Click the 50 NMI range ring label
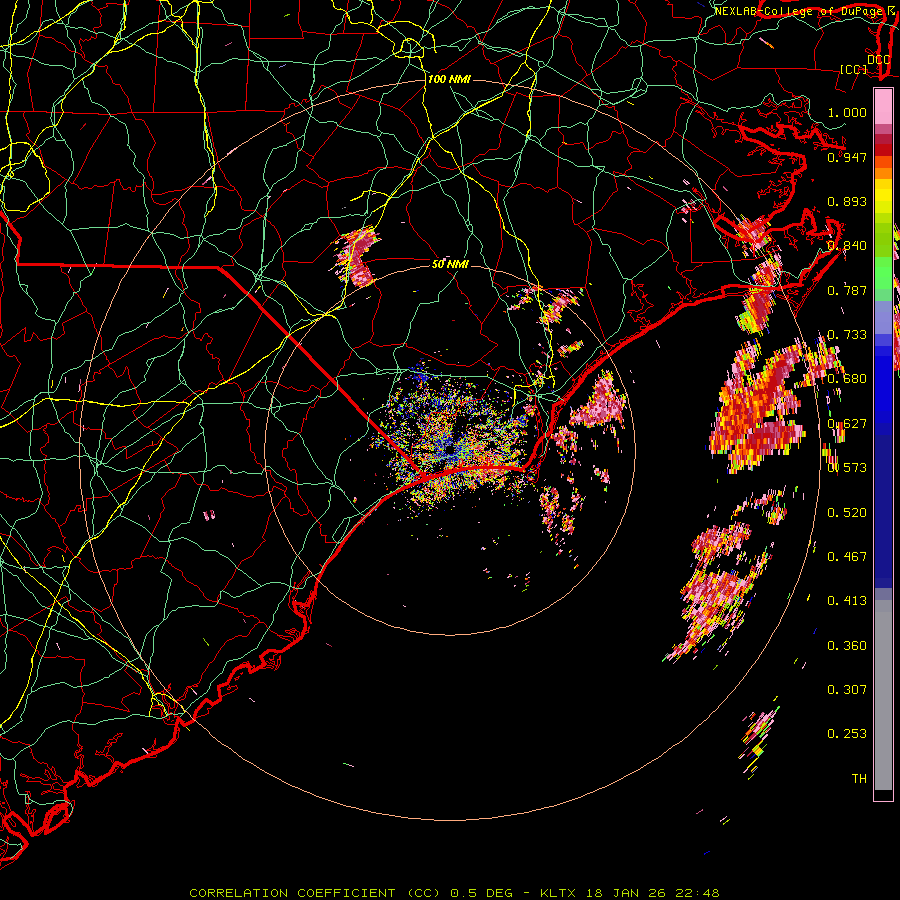The width and height of the screenshot is (900, 900). pos(451,264)
